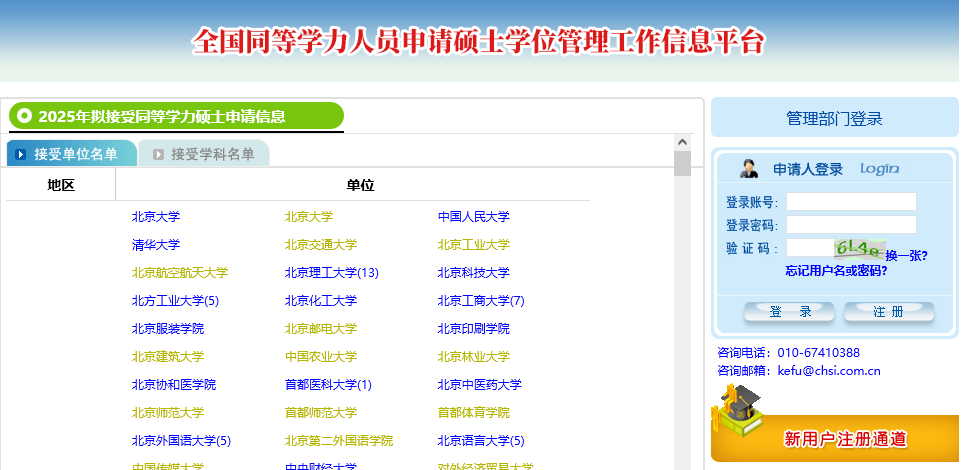Open the 首都体育学院 link
The image size is (966, 470).
pyautogui.click(x=474, y=413)
